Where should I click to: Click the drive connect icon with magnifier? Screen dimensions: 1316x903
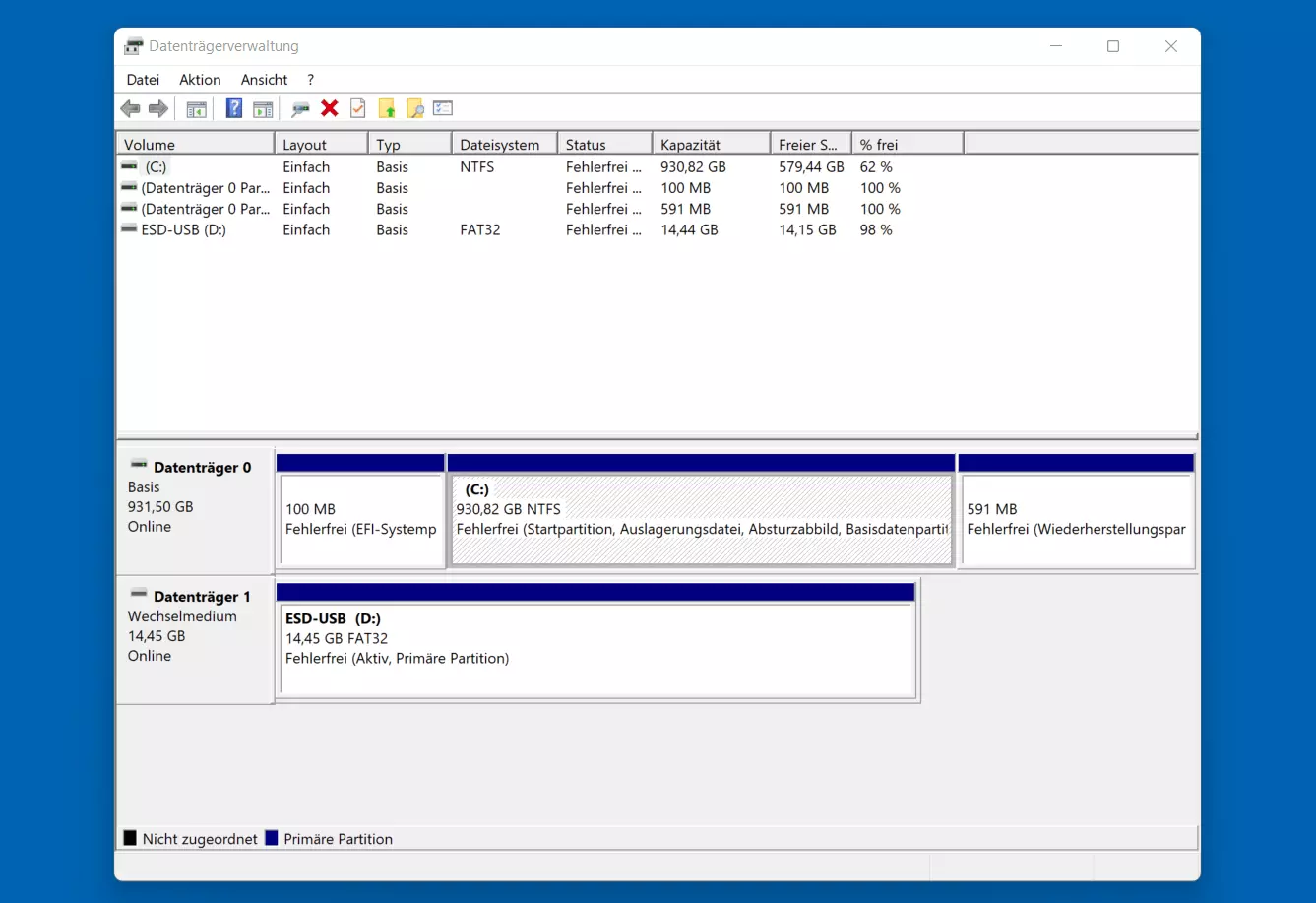[300, 108]
